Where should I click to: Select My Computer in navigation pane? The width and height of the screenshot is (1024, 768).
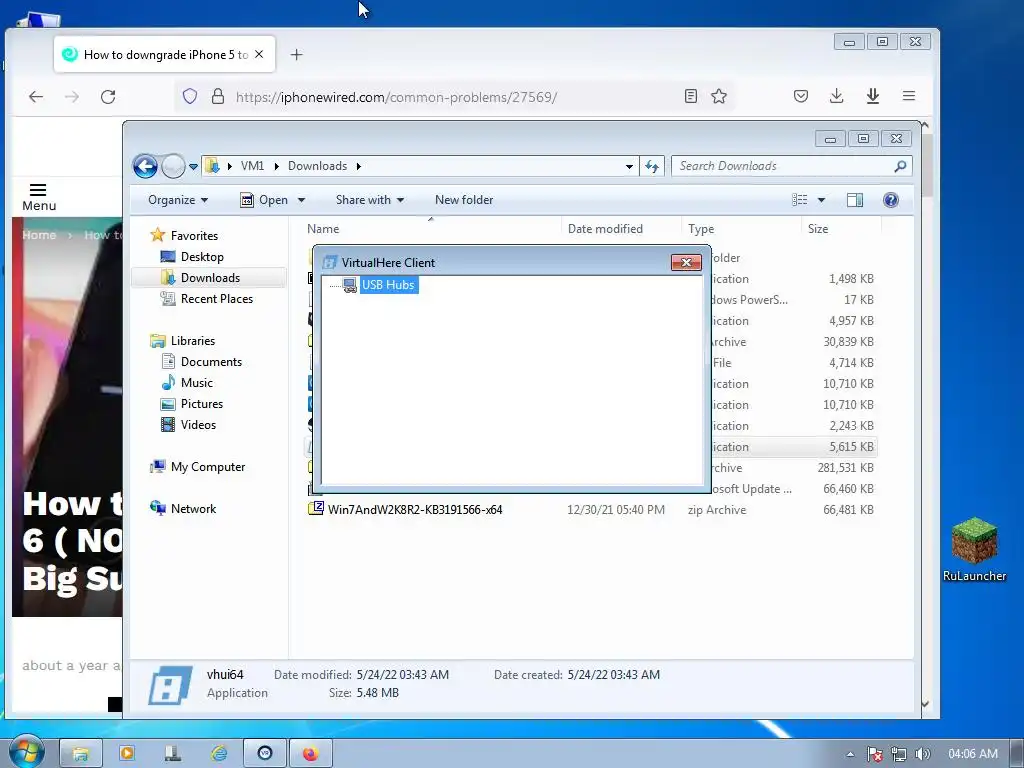coord(208,467)
